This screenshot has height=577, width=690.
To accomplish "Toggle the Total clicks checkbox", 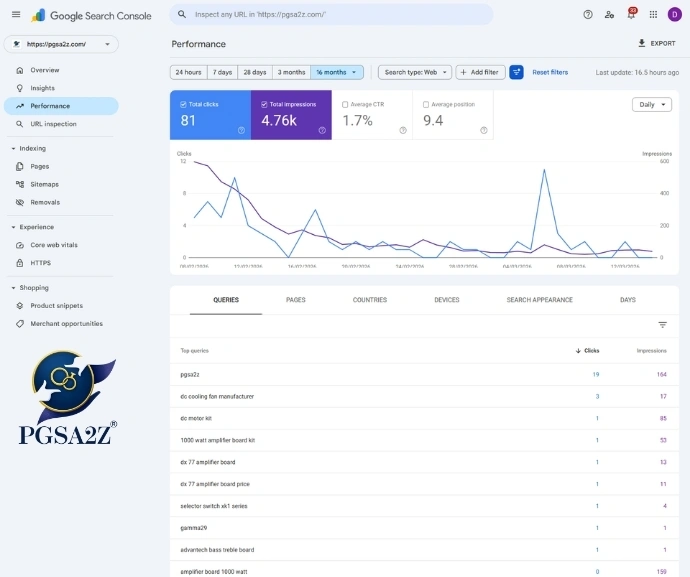I will tap(184, 104).
